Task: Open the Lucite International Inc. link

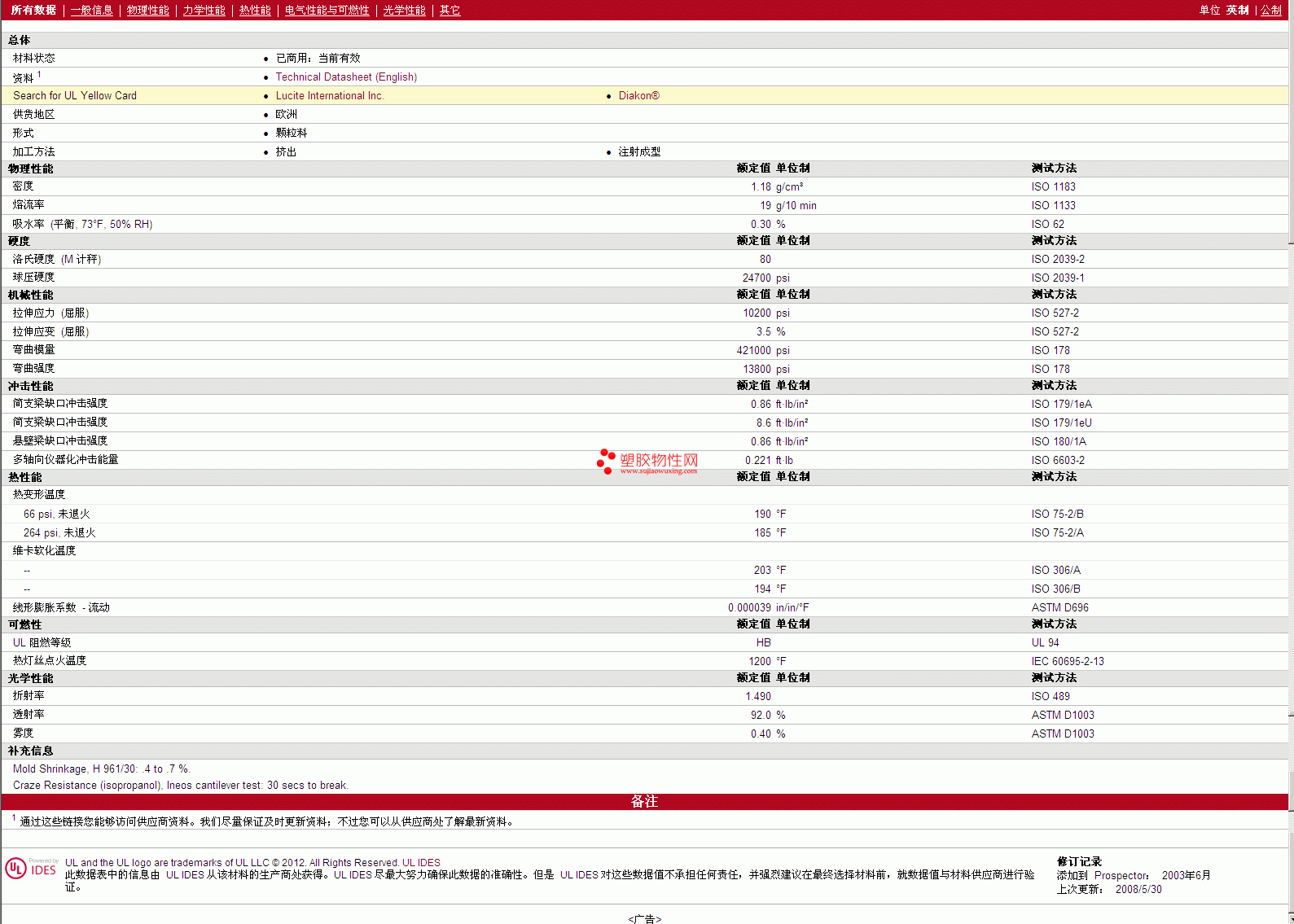Action: tap(329, 96)
